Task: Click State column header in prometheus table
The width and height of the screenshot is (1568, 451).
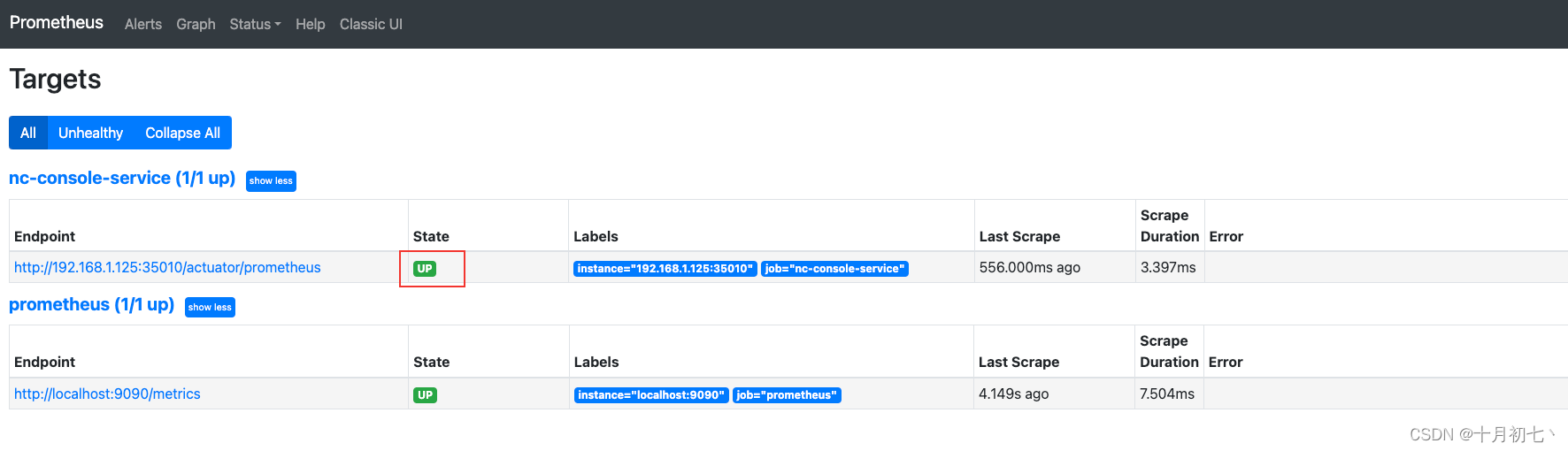Action: pyautogui.click(x=431, y=362)
